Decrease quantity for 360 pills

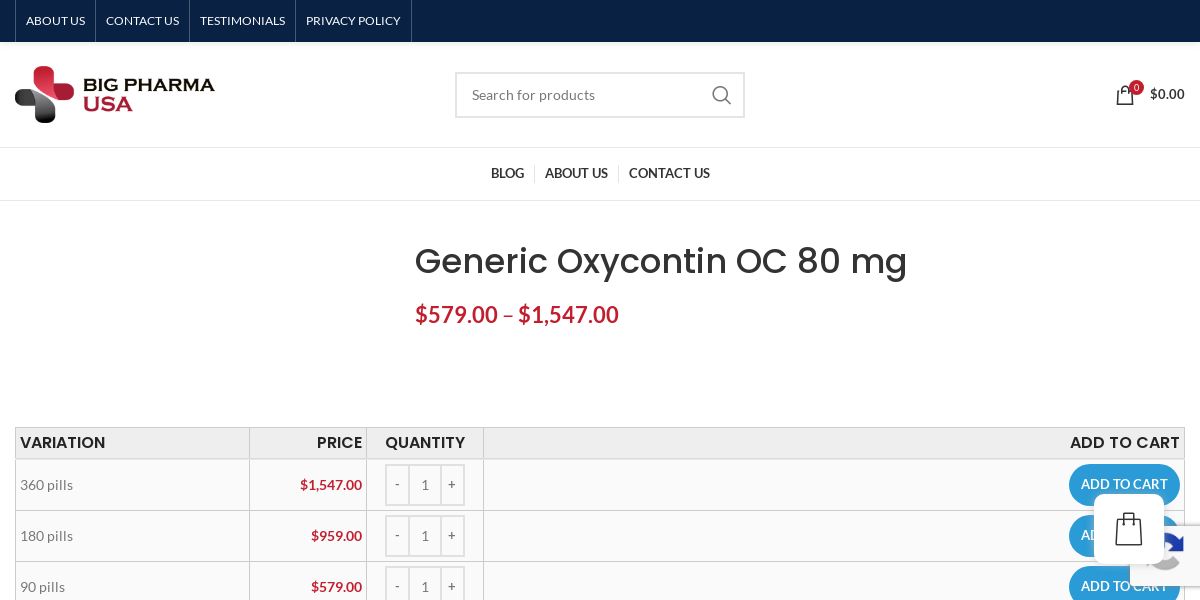[397, 485]
